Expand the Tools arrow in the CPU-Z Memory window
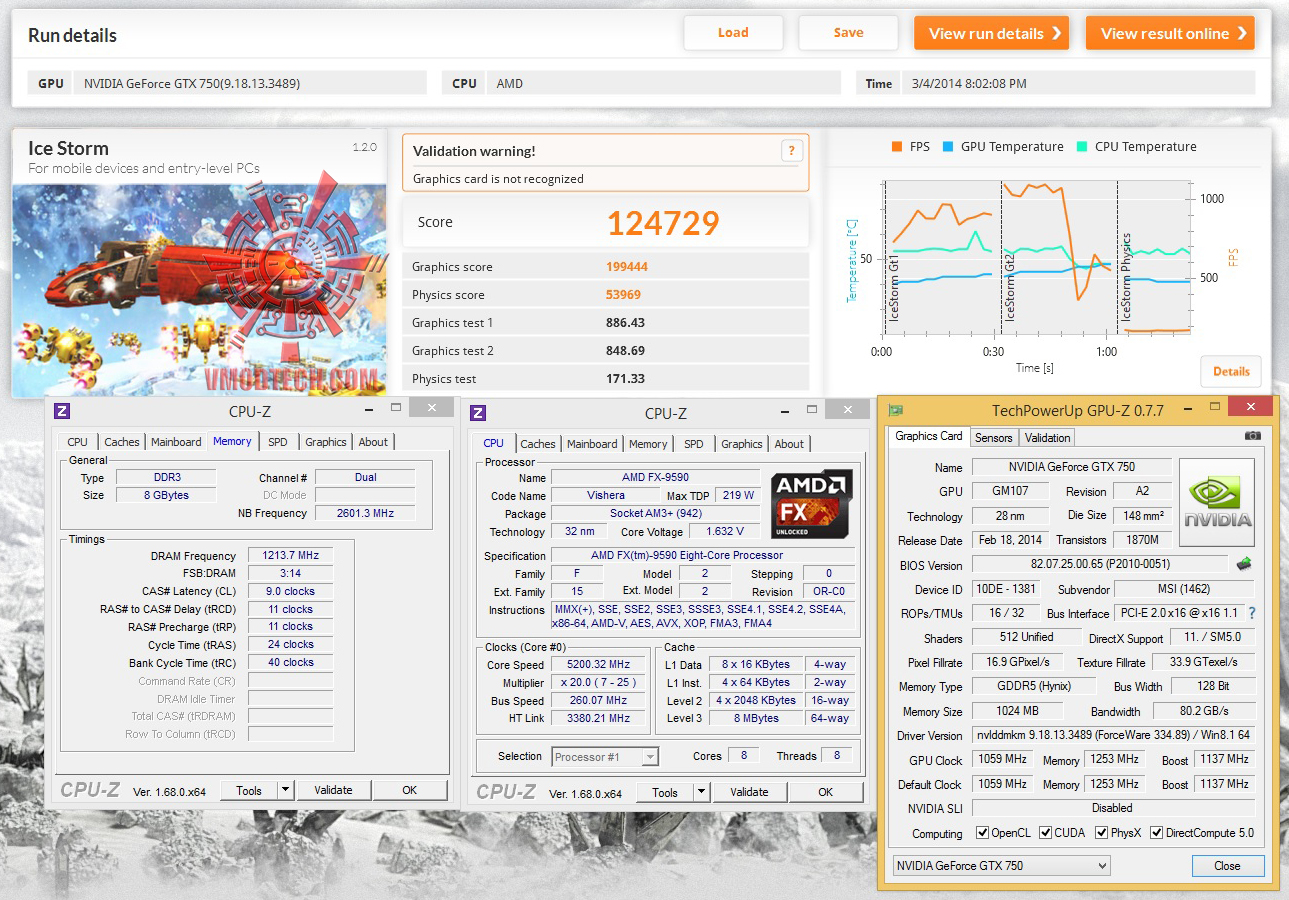1289x900 pixels. tap(285, 790)
